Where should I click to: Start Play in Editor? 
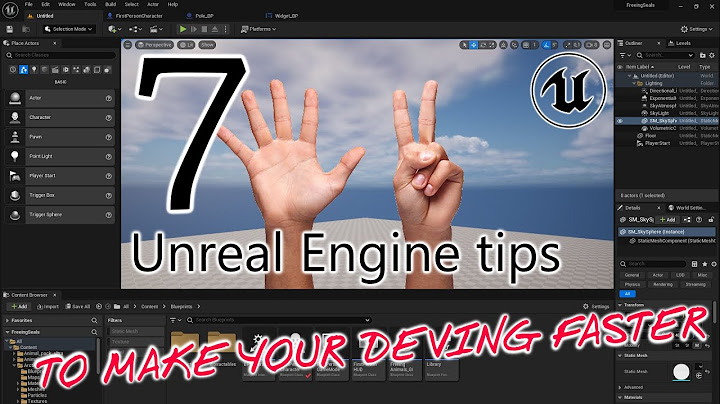tap(183, 29)
